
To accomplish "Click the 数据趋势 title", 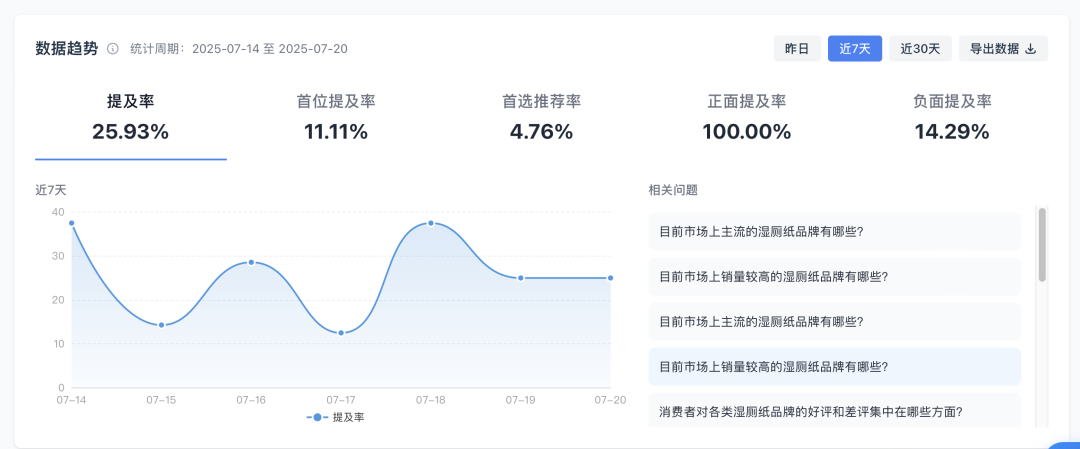I will (x=67, y=48).
